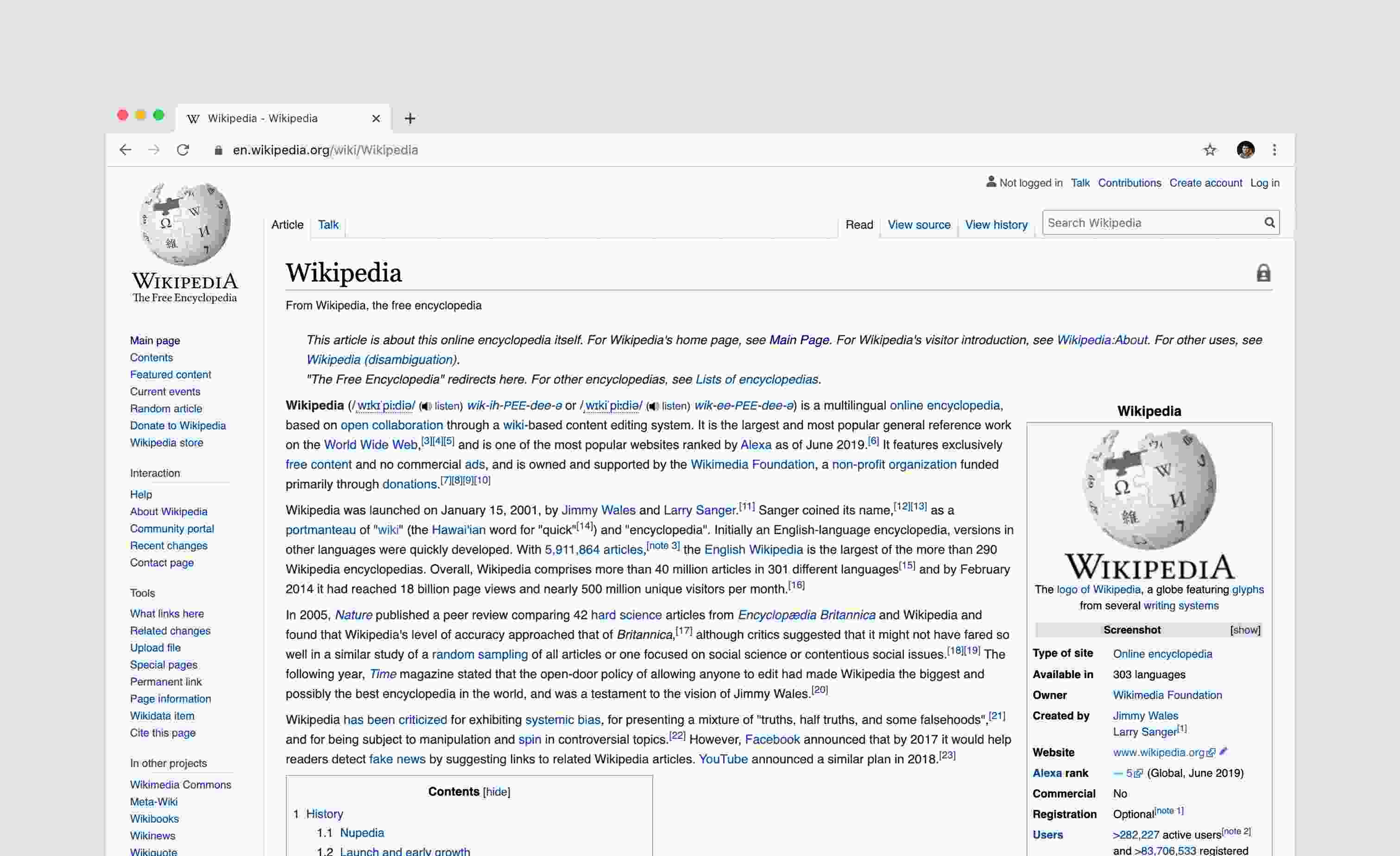Viewport: 1400px width, 856px height.
Task: Open Random article from sidebar
Action: point(166,409)
